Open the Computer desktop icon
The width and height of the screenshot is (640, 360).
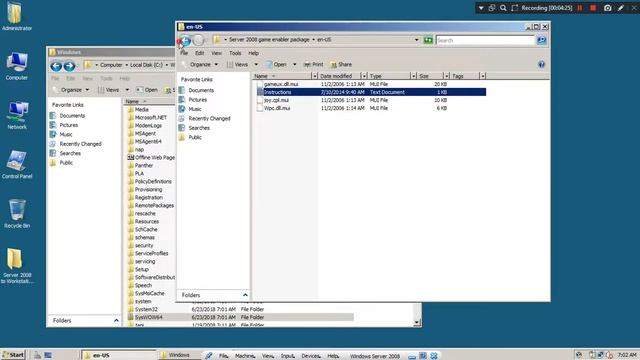(x=17, y=66)
